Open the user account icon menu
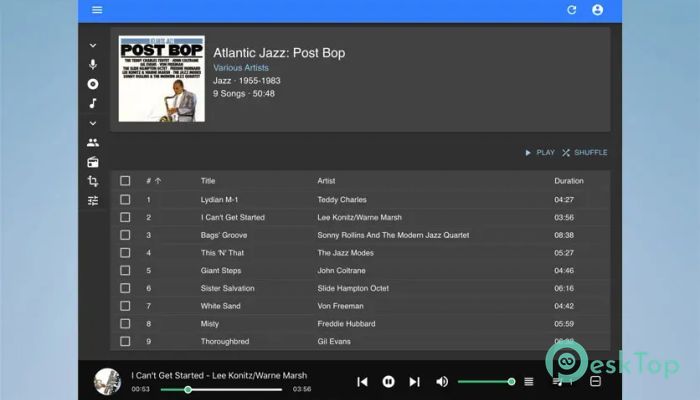This screenshot has width=700, height=400. pyautogui.click(x=597, y=10)
